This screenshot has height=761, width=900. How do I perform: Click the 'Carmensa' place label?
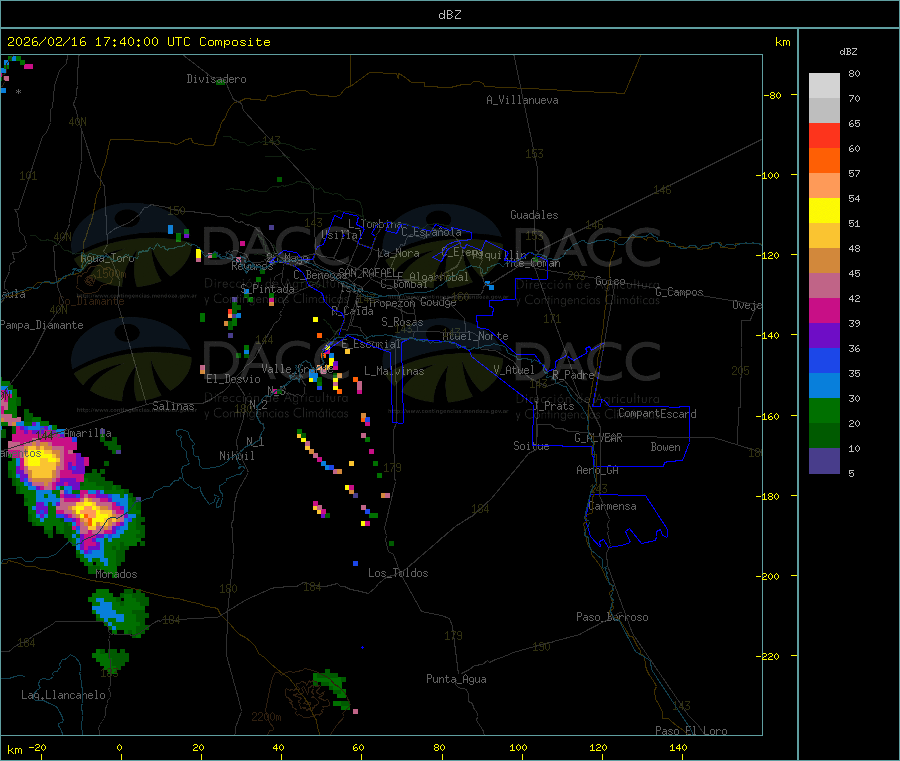tap(612, 506)
